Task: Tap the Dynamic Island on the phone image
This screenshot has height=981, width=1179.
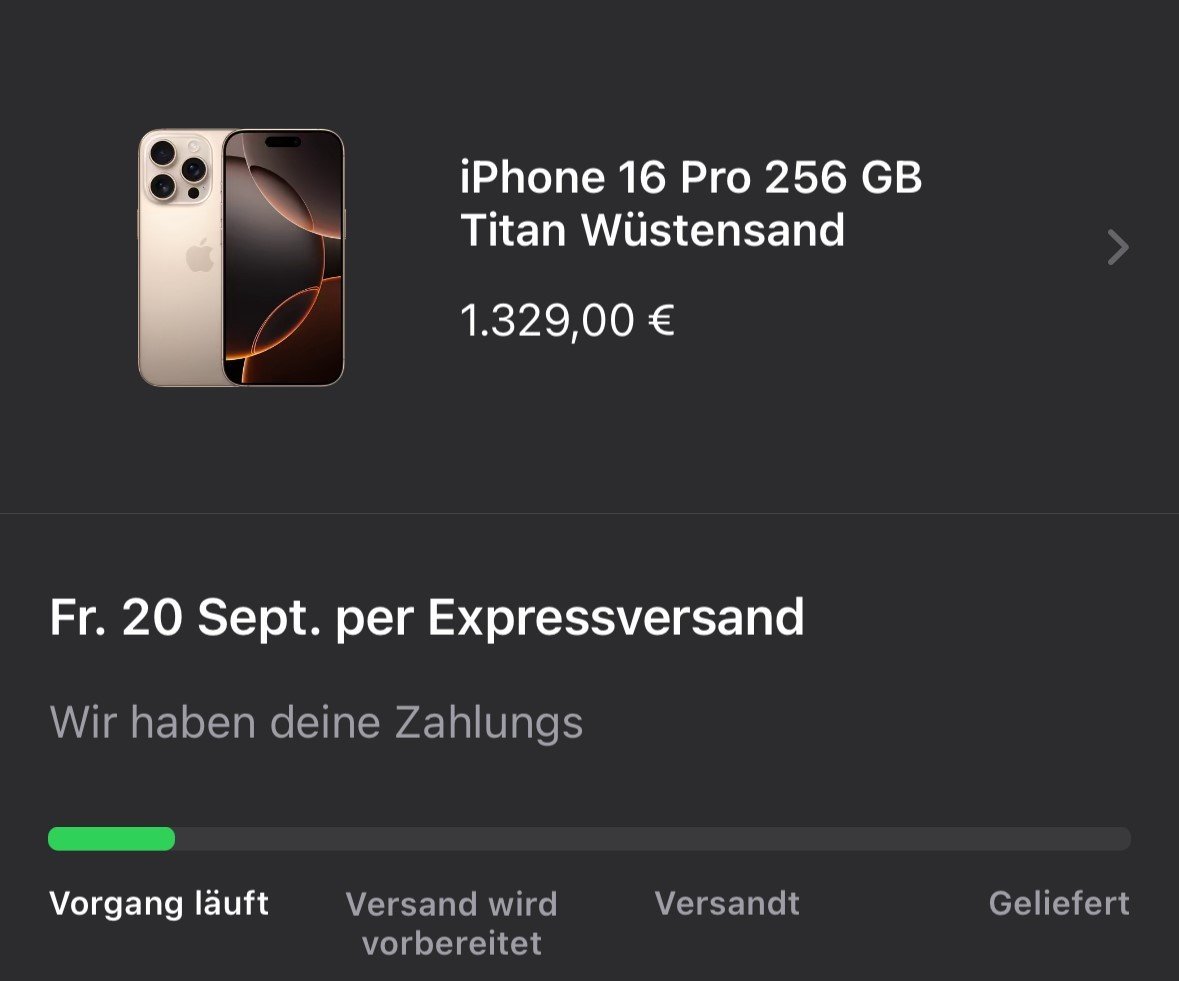Action: pos(283,142)
